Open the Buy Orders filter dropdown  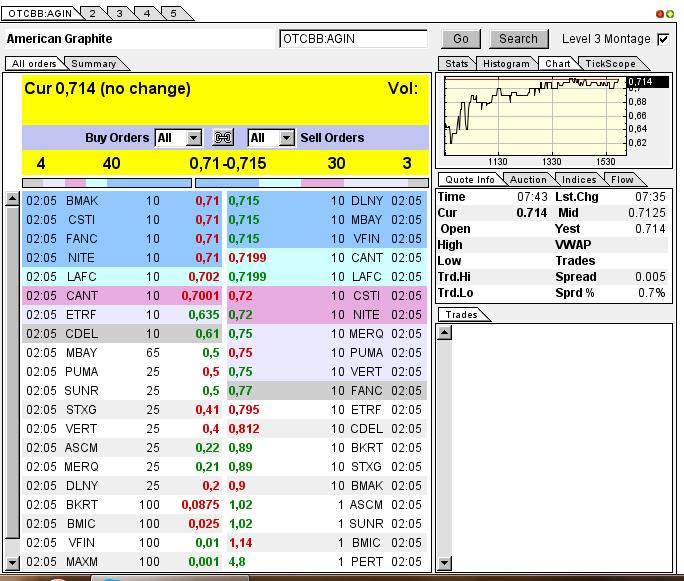click(x=193, y=138)
